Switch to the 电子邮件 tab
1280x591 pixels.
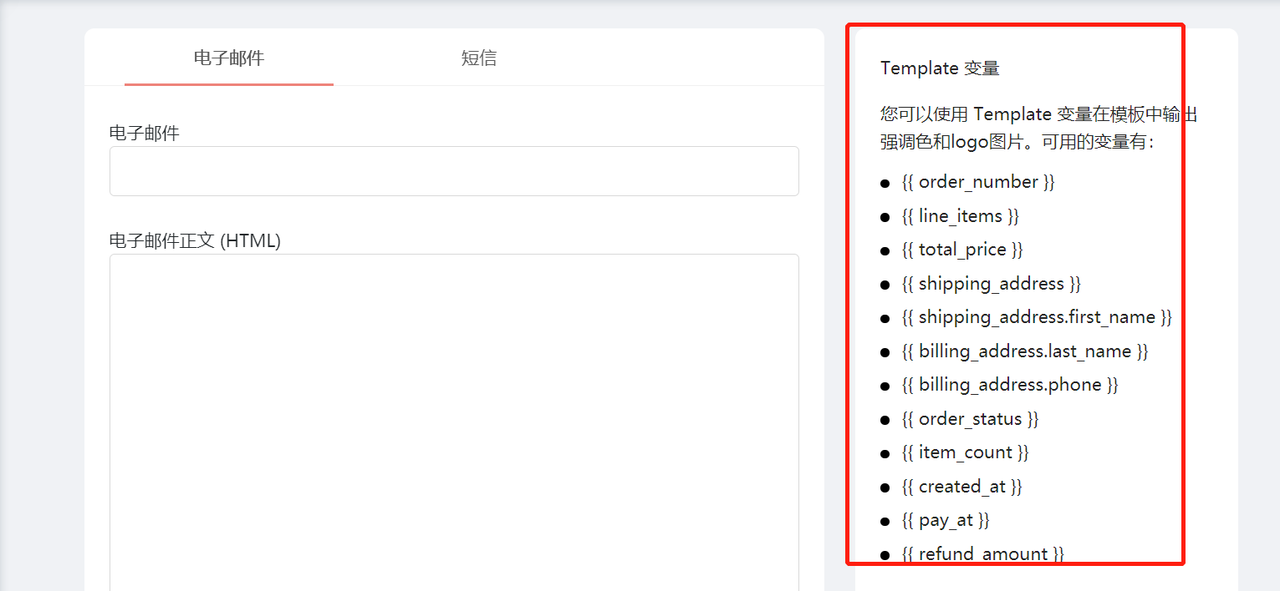(229, 58)
